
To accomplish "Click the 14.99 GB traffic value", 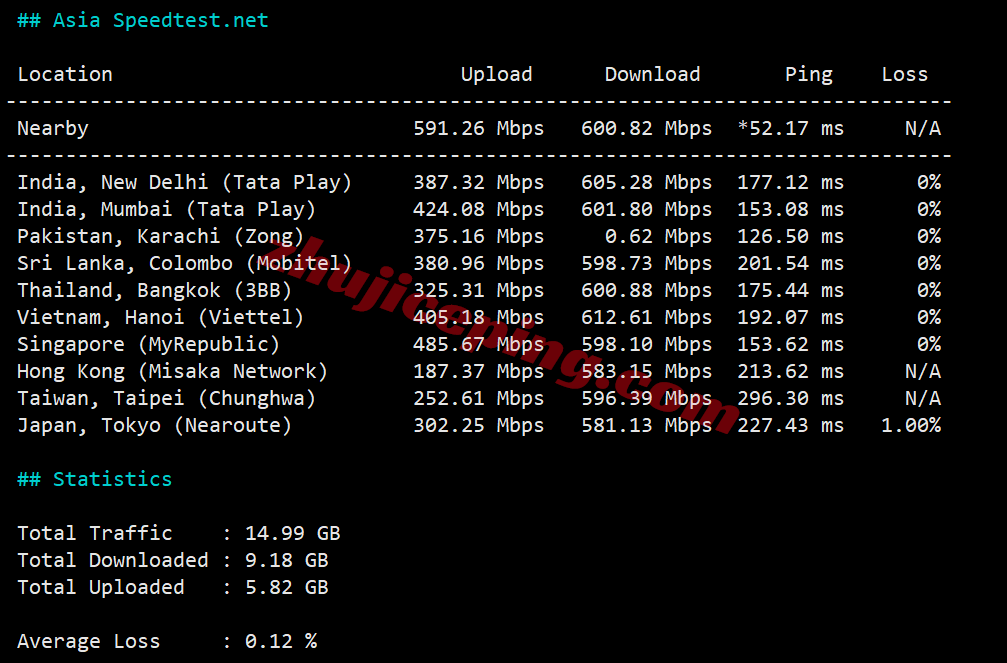I will tap(293, 533).
